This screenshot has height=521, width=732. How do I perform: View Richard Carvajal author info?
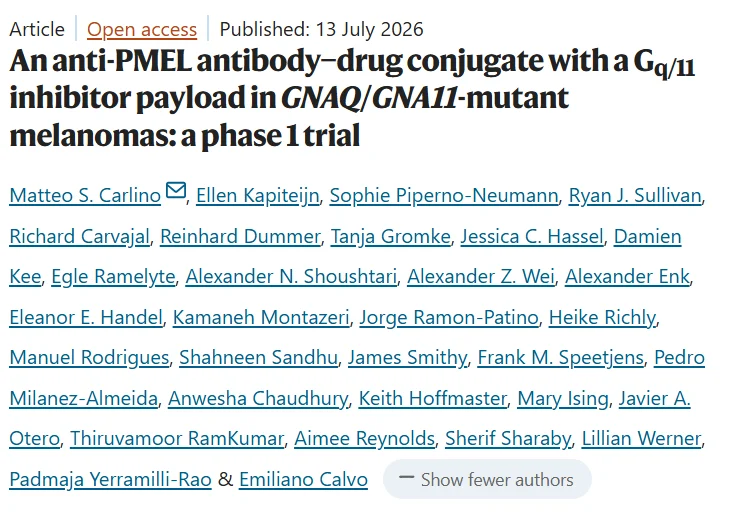(x=80, y=236)
